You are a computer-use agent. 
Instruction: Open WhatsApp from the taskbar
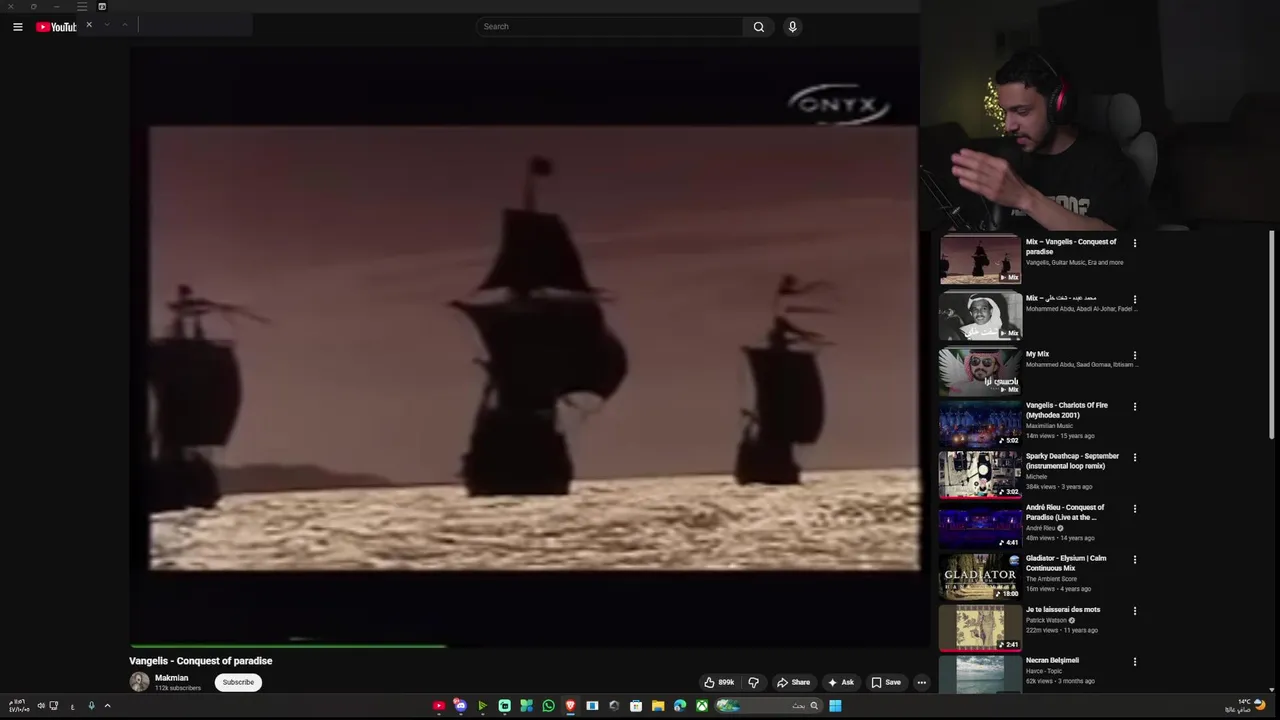pos(548,706)
